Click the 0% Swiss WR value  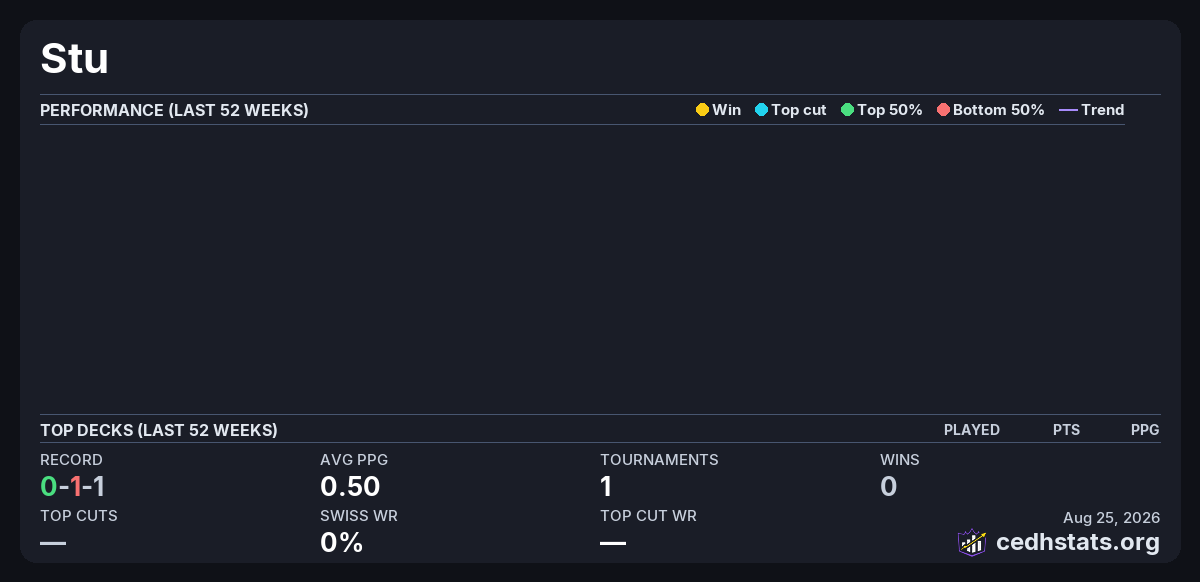[x=341, y=543]
